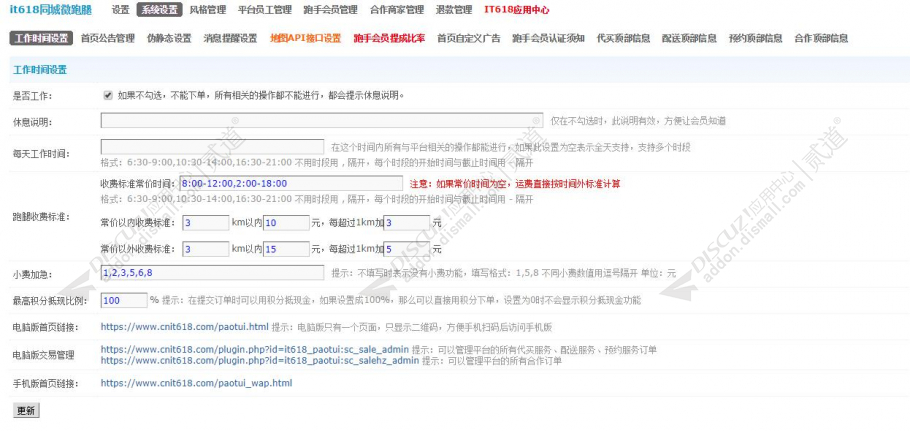Click 常价以外 base price field showing 15

287,249
